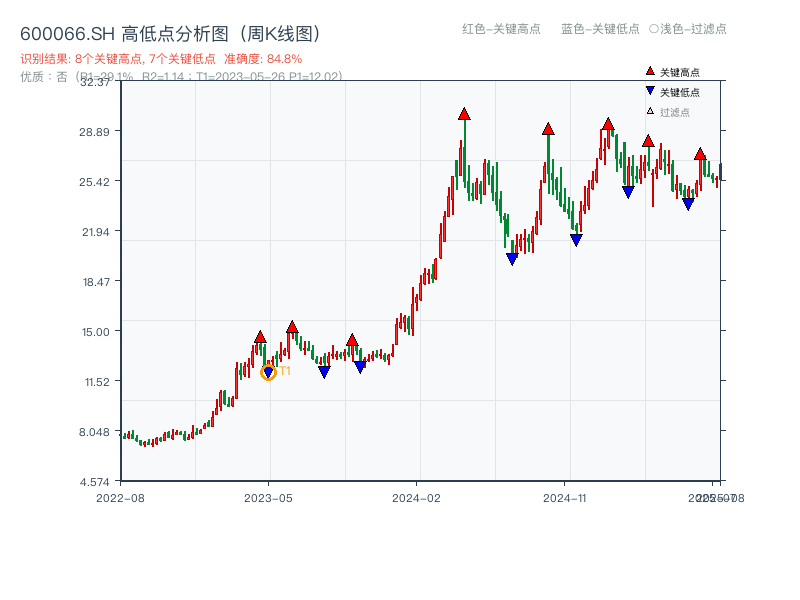Click the 15.00 y-axis label
This screenshot has height=600, width=800.
point(95,332)
